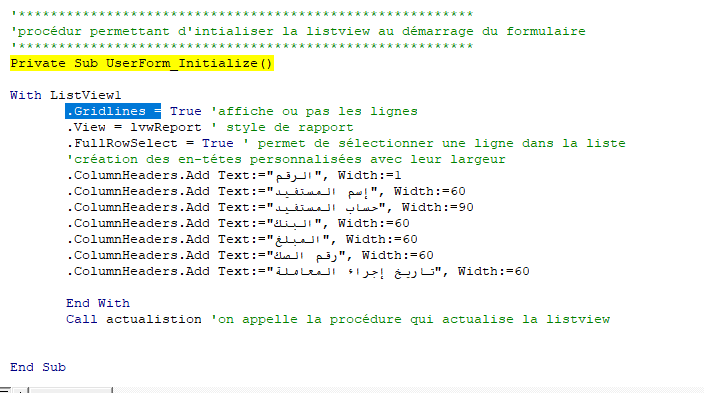This screenshot has height=393, width=704.
Task: Click the ColumnHeaders.Add line with Width:=1
Action: pos(234,176)
